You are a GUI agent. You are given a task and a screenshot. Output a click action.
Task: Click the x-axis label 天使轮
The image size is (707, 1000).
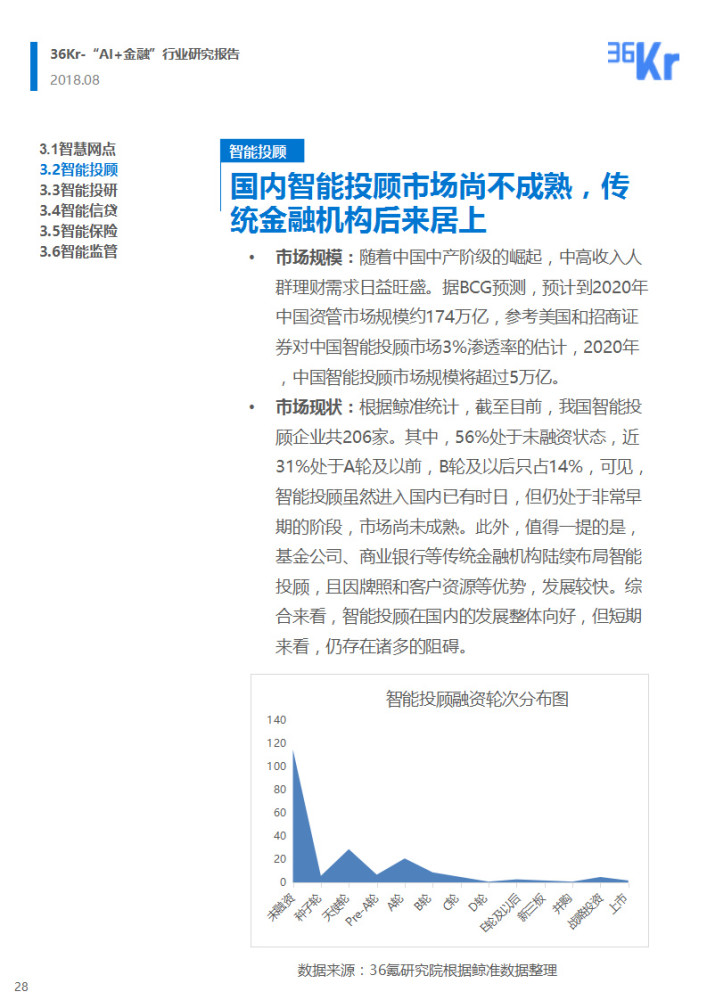click(x=337, y=907)
